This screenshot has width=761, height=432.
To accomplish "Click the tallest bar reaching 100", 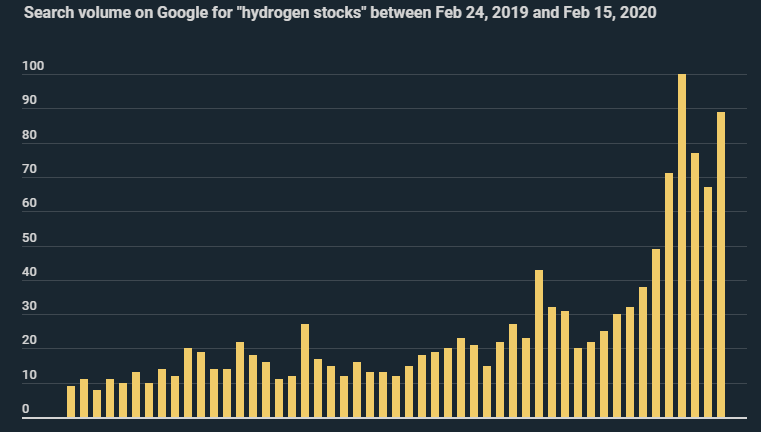I will (x=682, y=246).
